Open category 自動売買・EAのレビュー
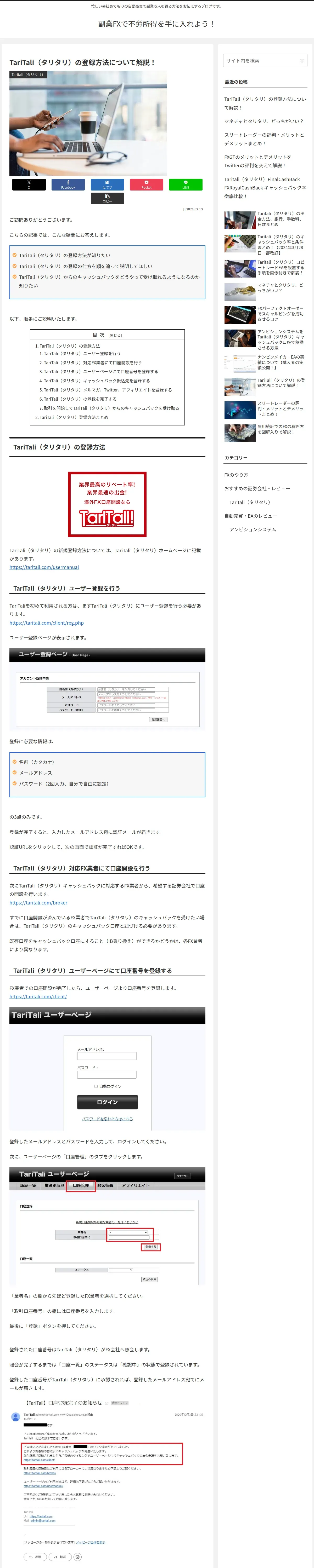 (251, 516)
